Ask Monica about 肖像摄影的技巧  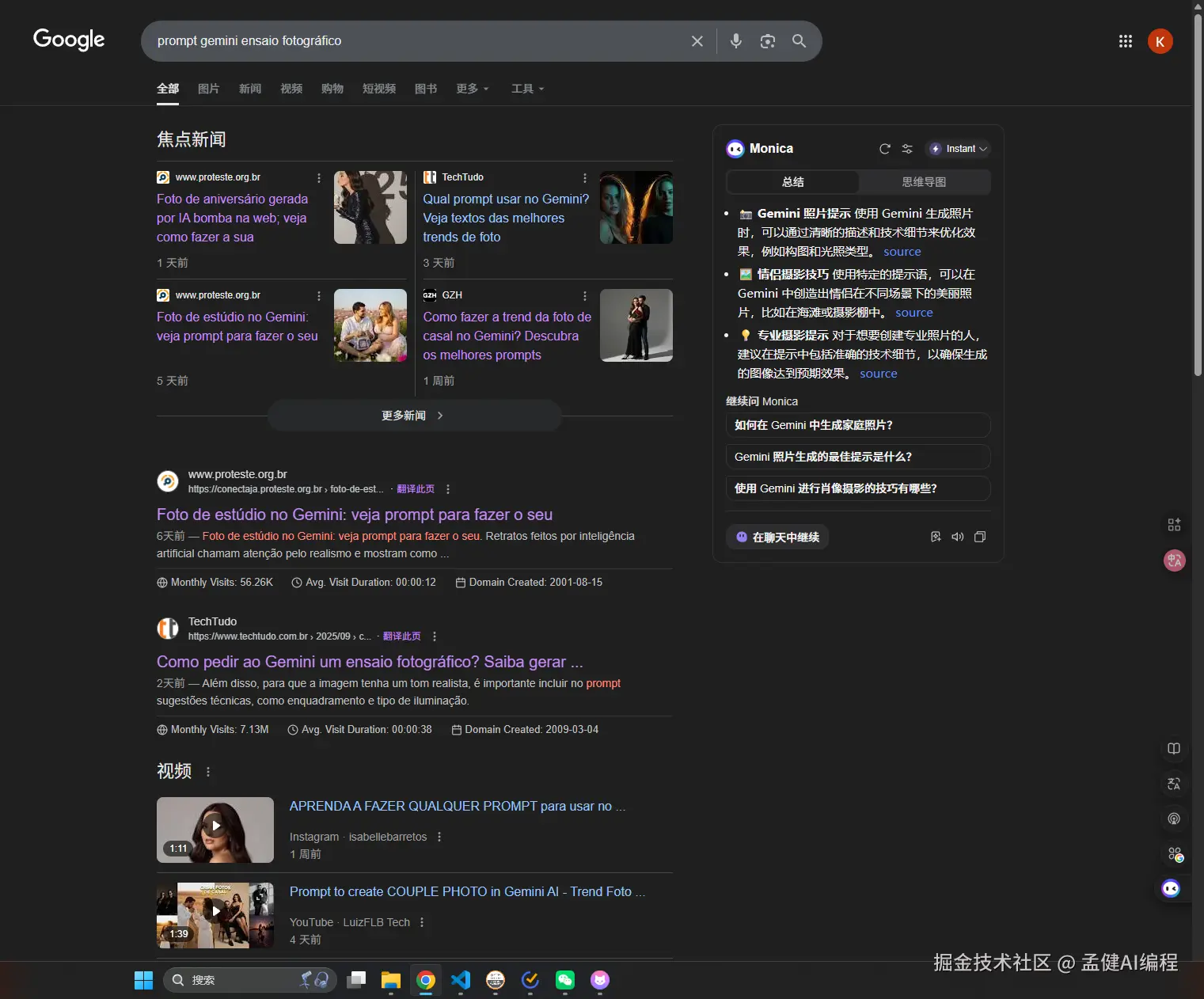tap(858, 488)
